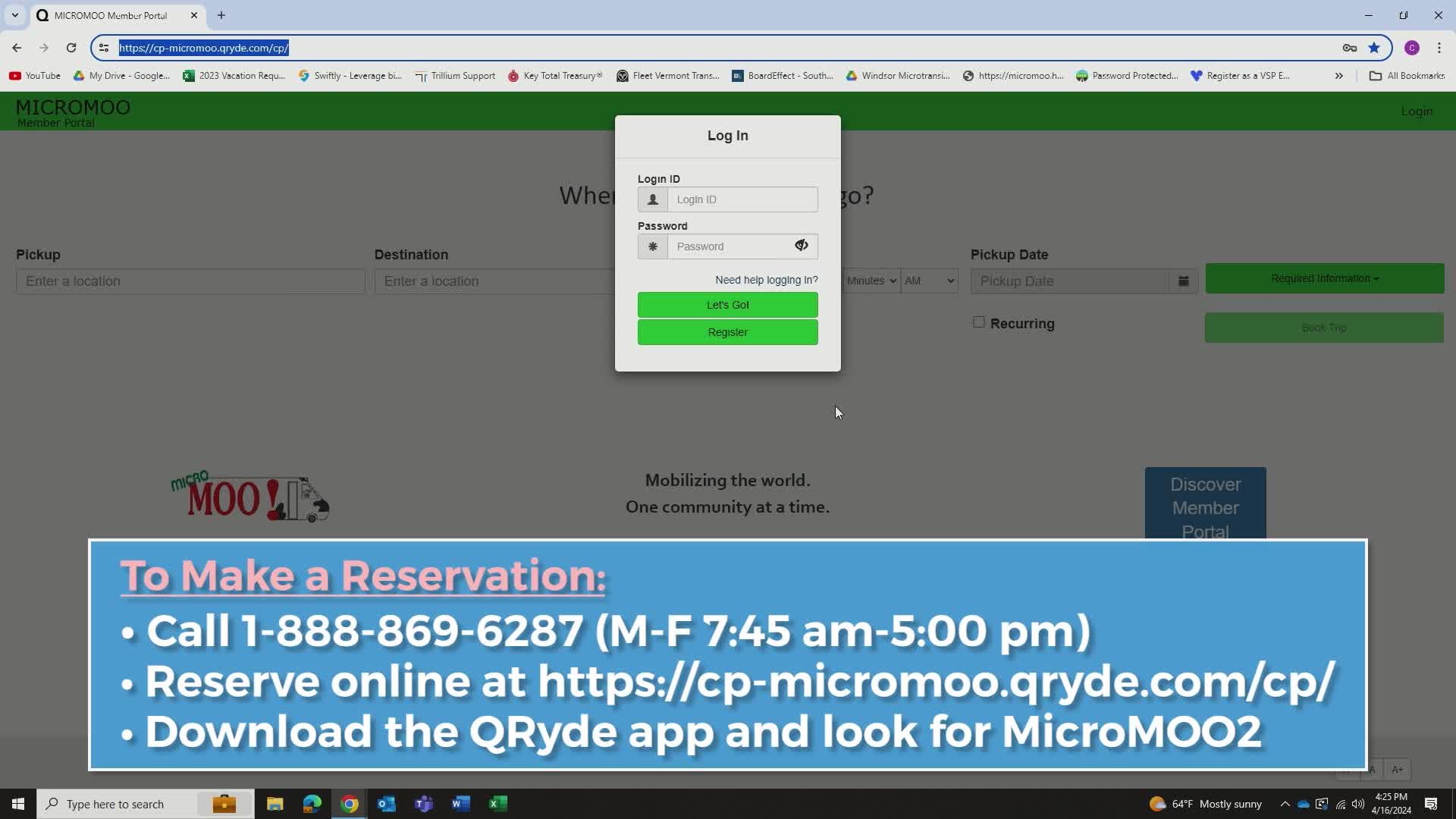This screenshot has height=819, width=1456.
Task: Show hidden system tray icons
Action: coord(1285,804)
